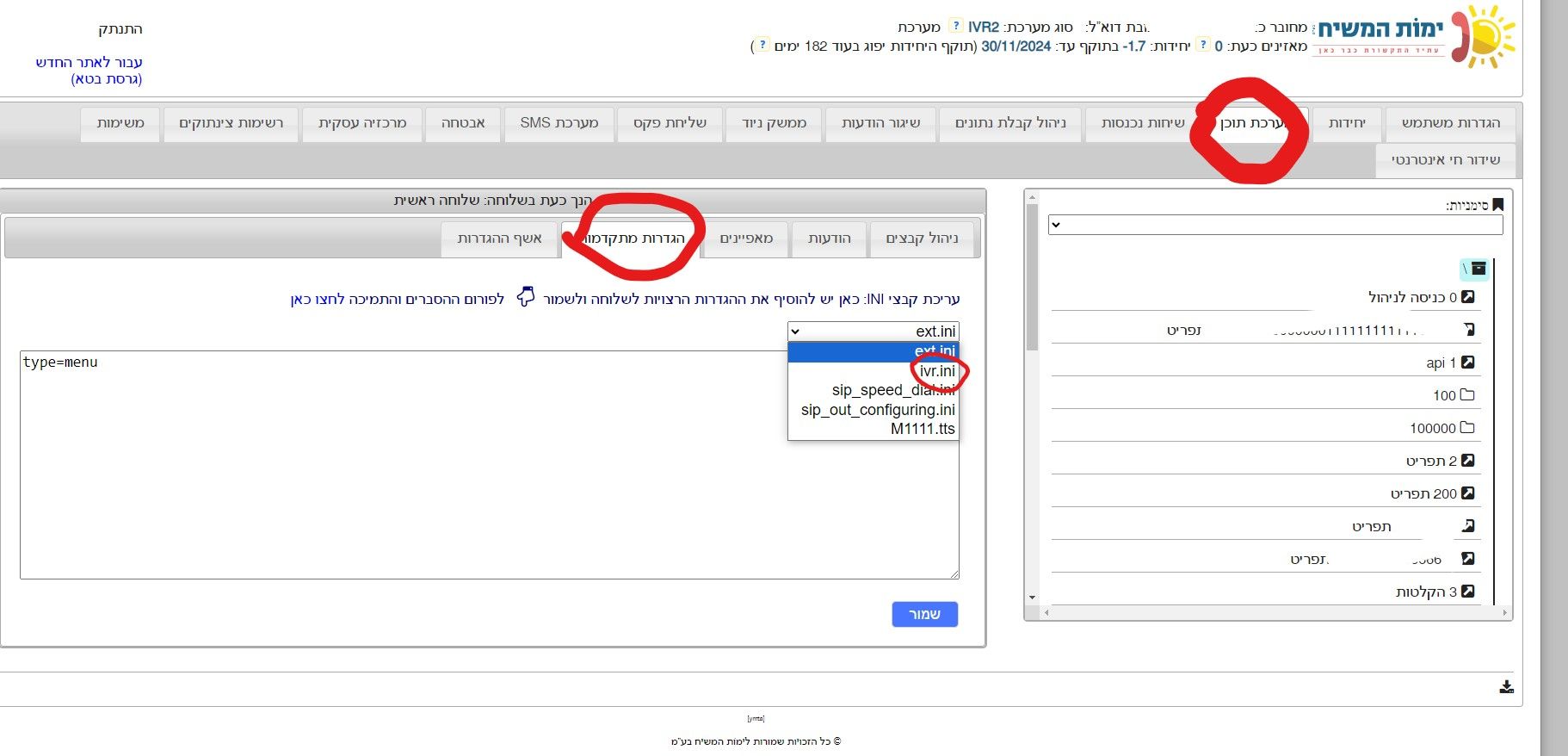Click the blue שמור save button
This screenshot has height=756, width=1568.
click(925, 614)
